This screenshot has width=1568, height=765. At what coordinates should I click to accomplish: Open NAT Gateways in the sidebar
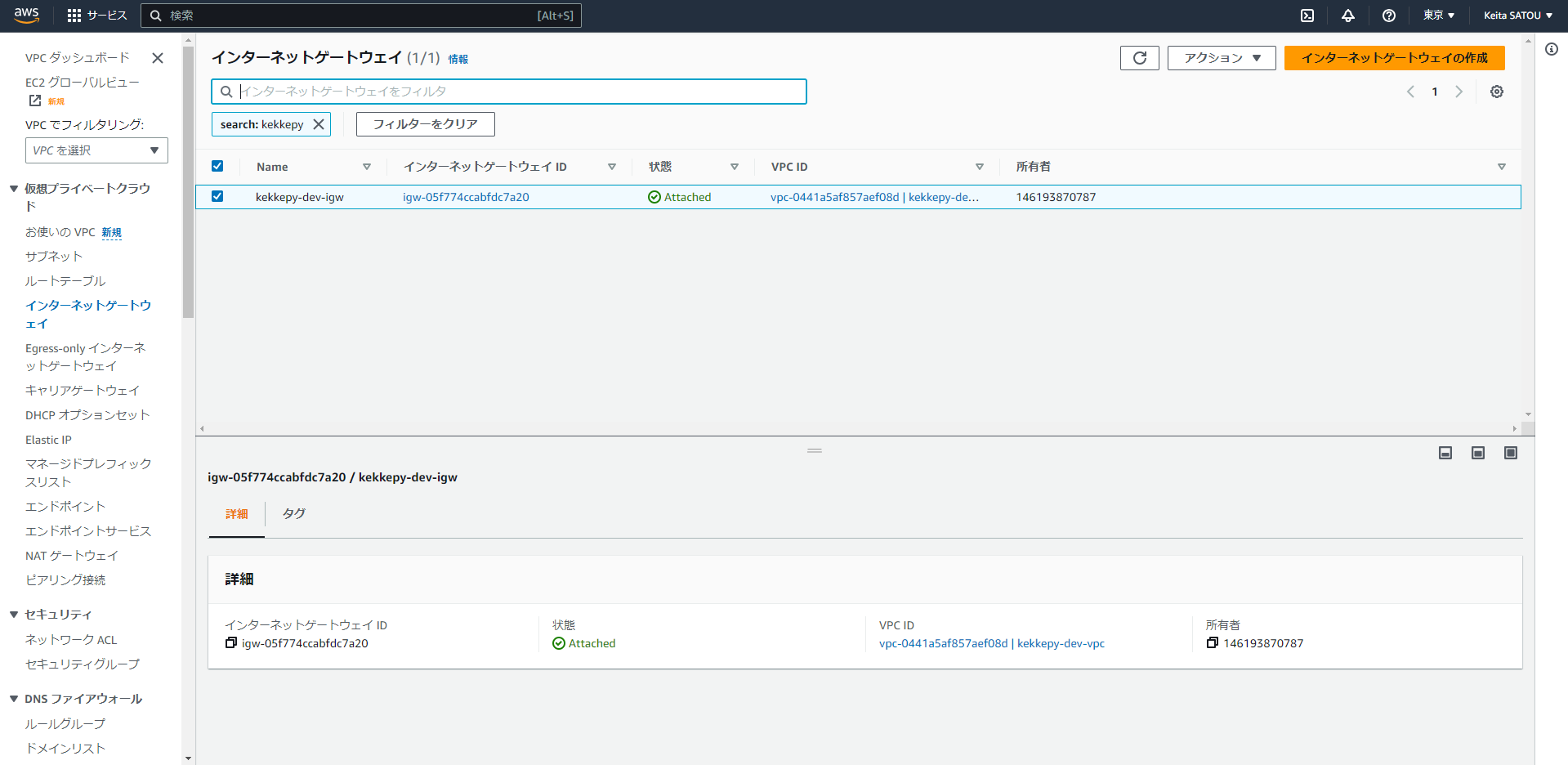(72, 556)
